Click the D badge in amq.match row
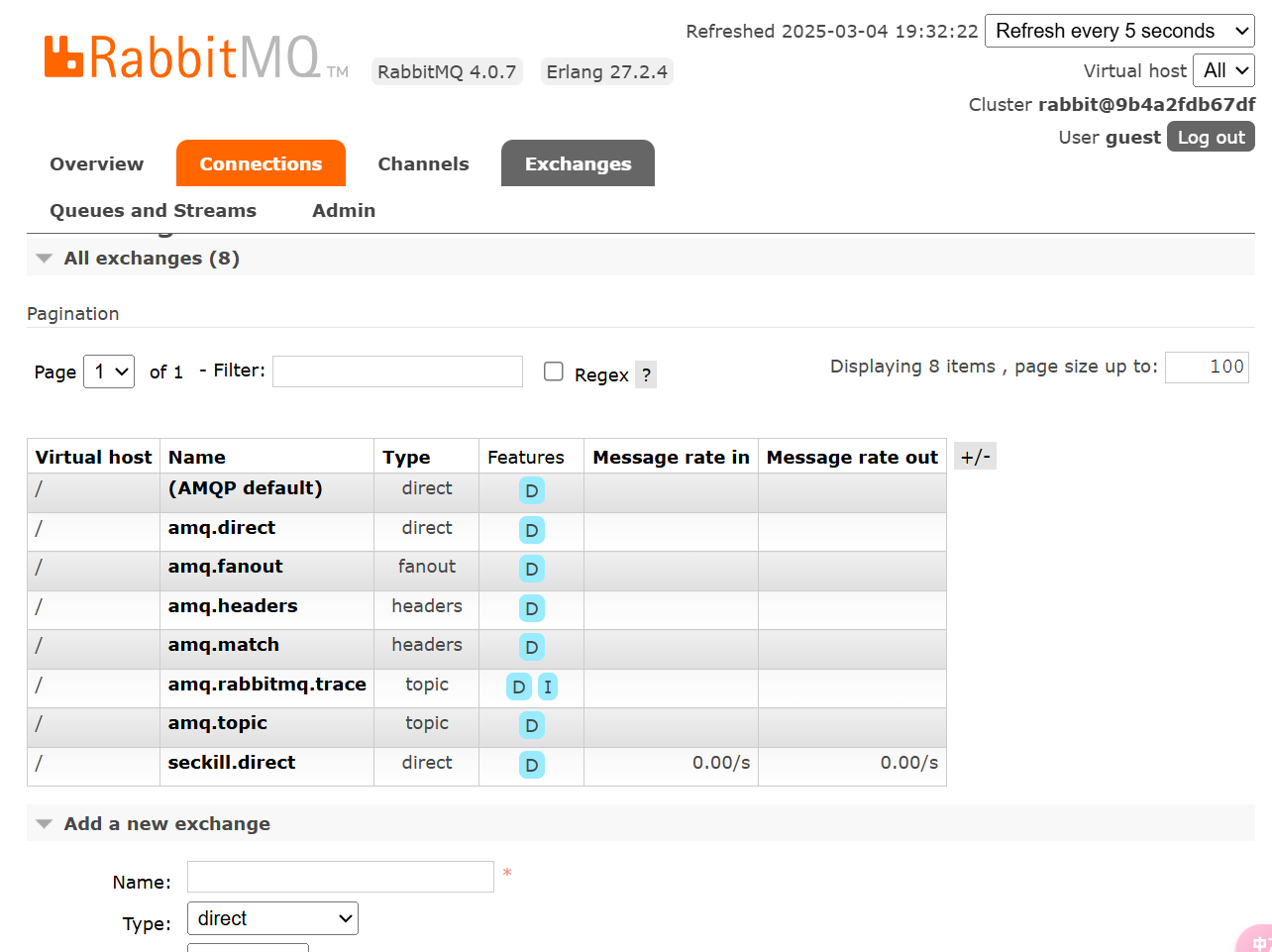This screenshot has width=1272, height=952. coord(532,647)
